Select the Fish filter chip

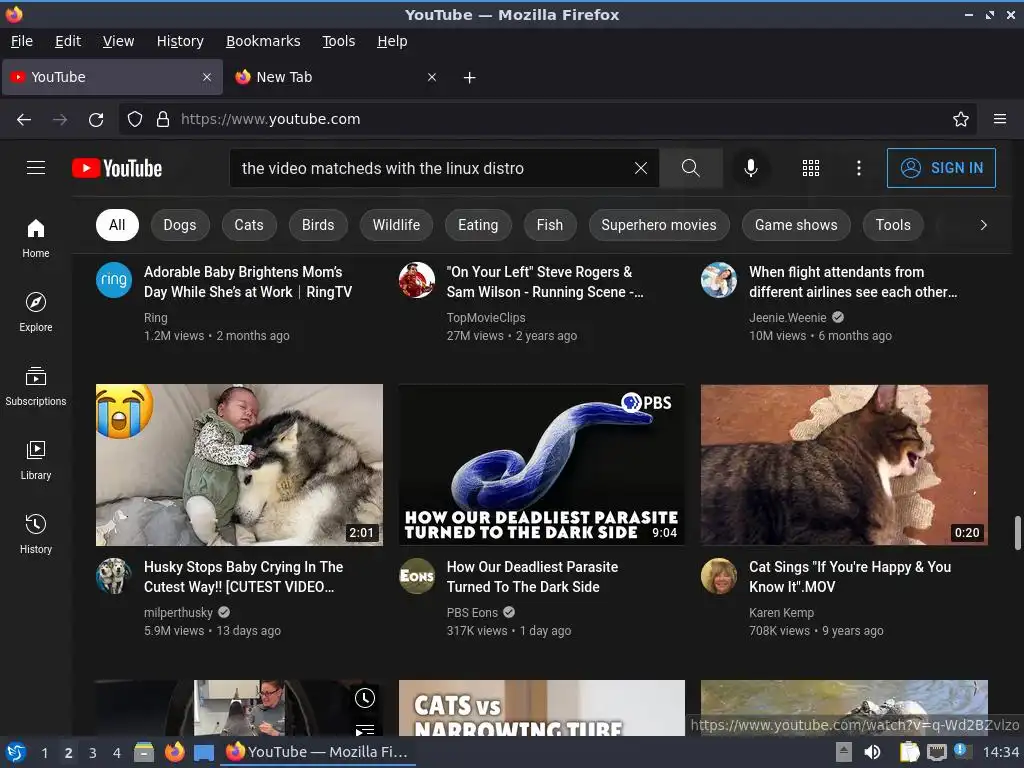tap(550, 225)
